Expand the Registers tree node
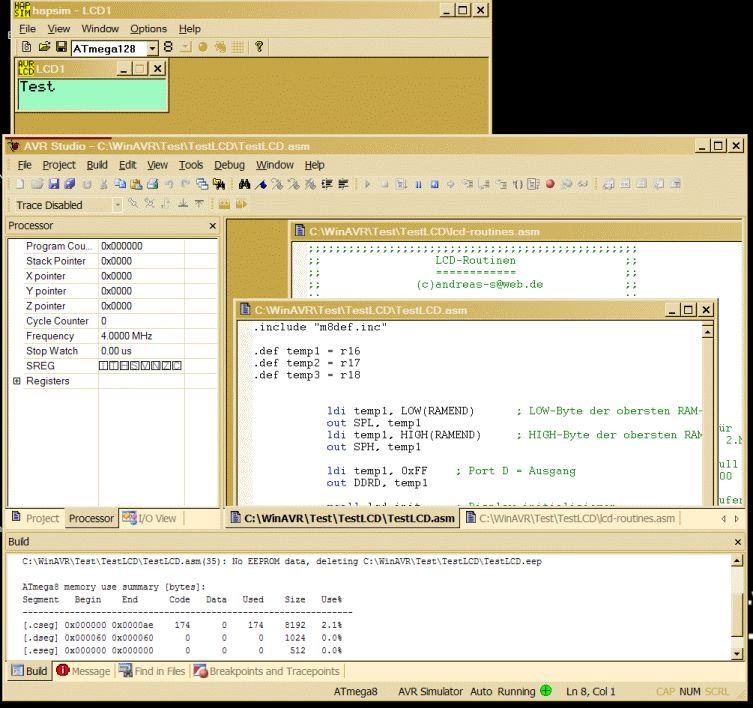753x708 pixels. (16, 381)
